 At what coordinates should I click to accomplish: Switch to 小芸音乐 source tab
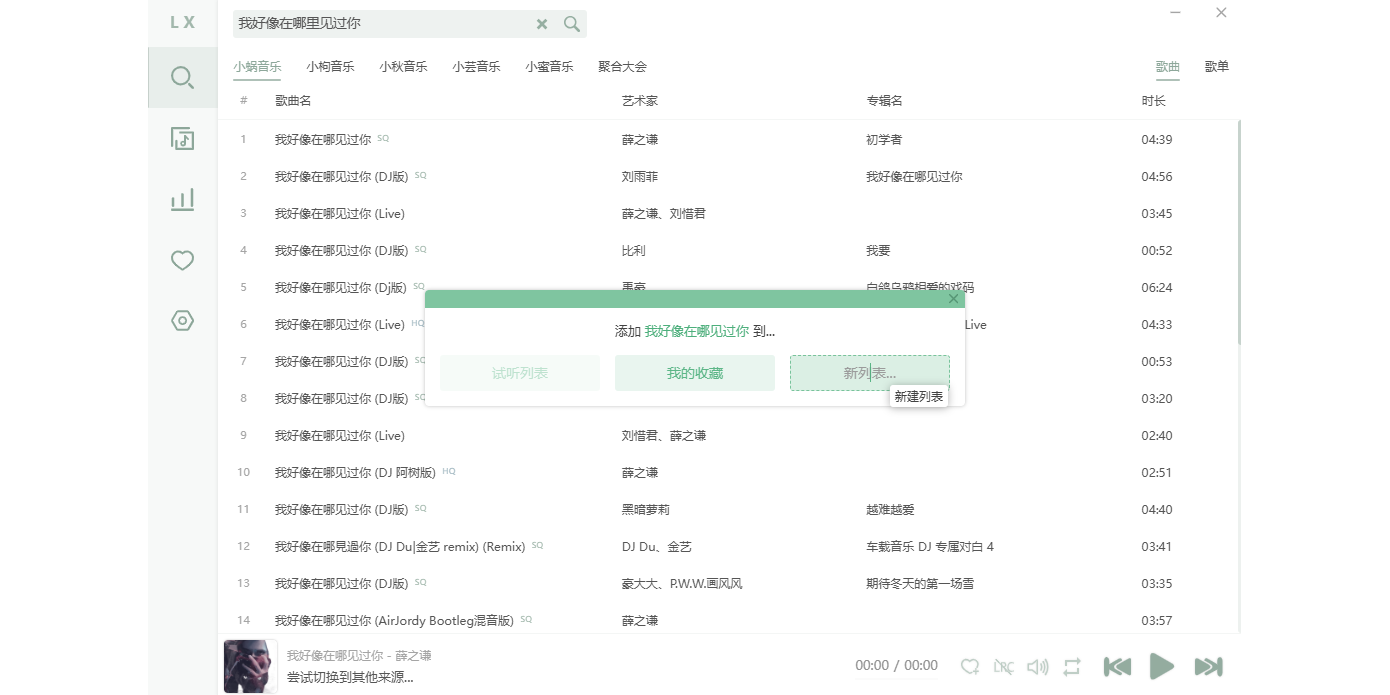tap(476, 67)
